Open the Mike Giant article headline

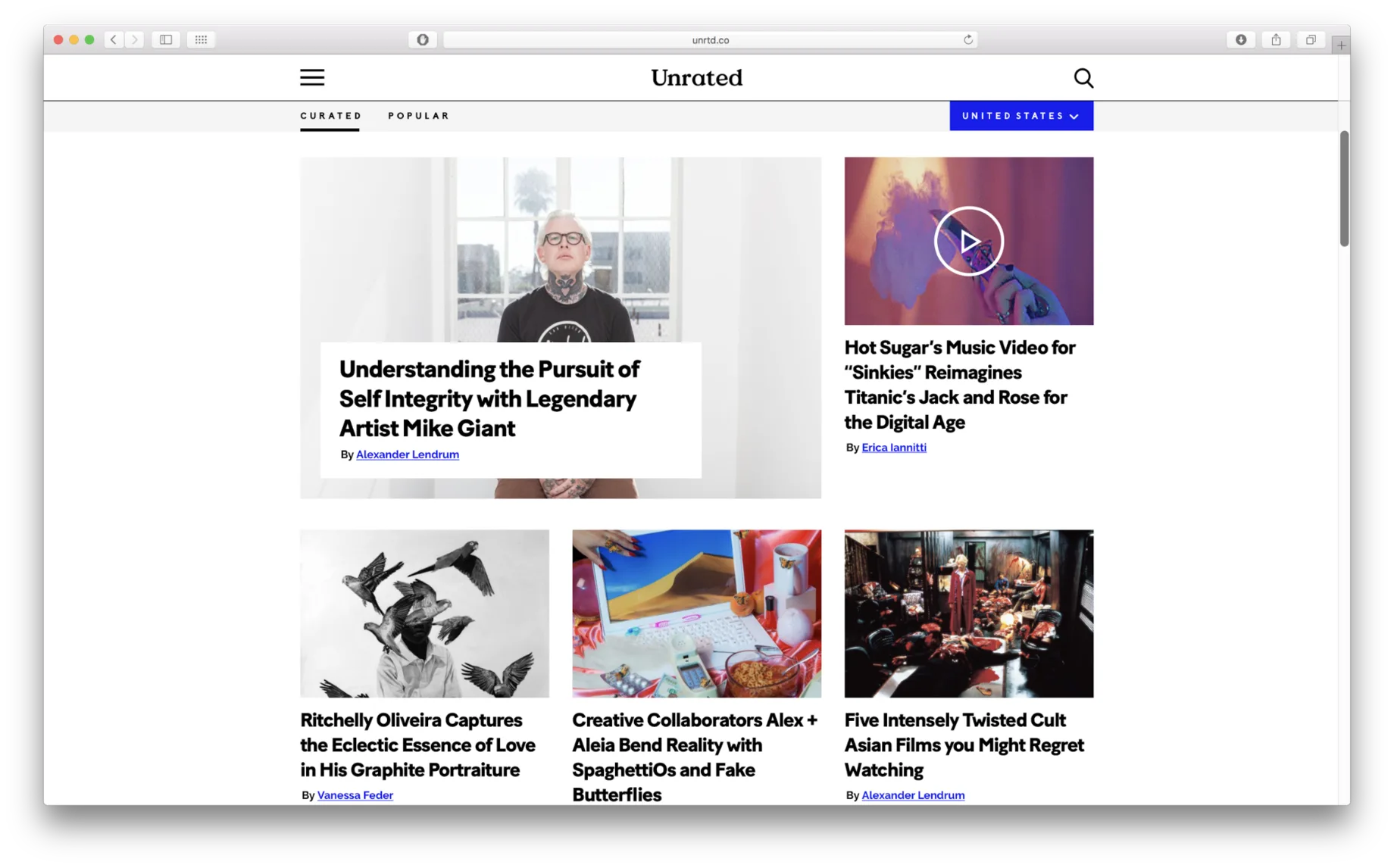[x=489, y=398]
